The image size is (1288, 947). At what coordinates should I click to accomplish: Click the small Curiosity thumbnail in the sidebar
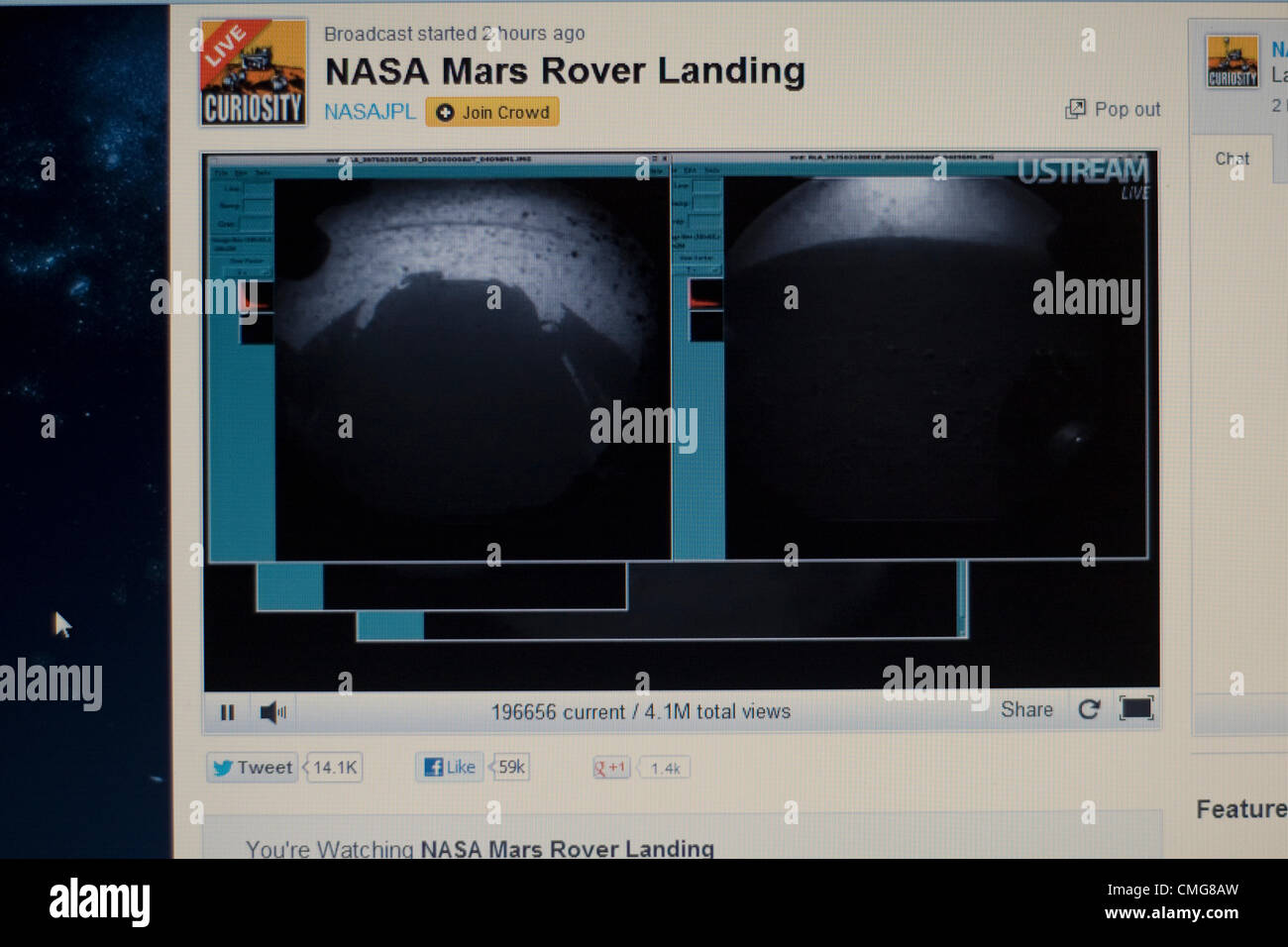tap(1233, 61)
